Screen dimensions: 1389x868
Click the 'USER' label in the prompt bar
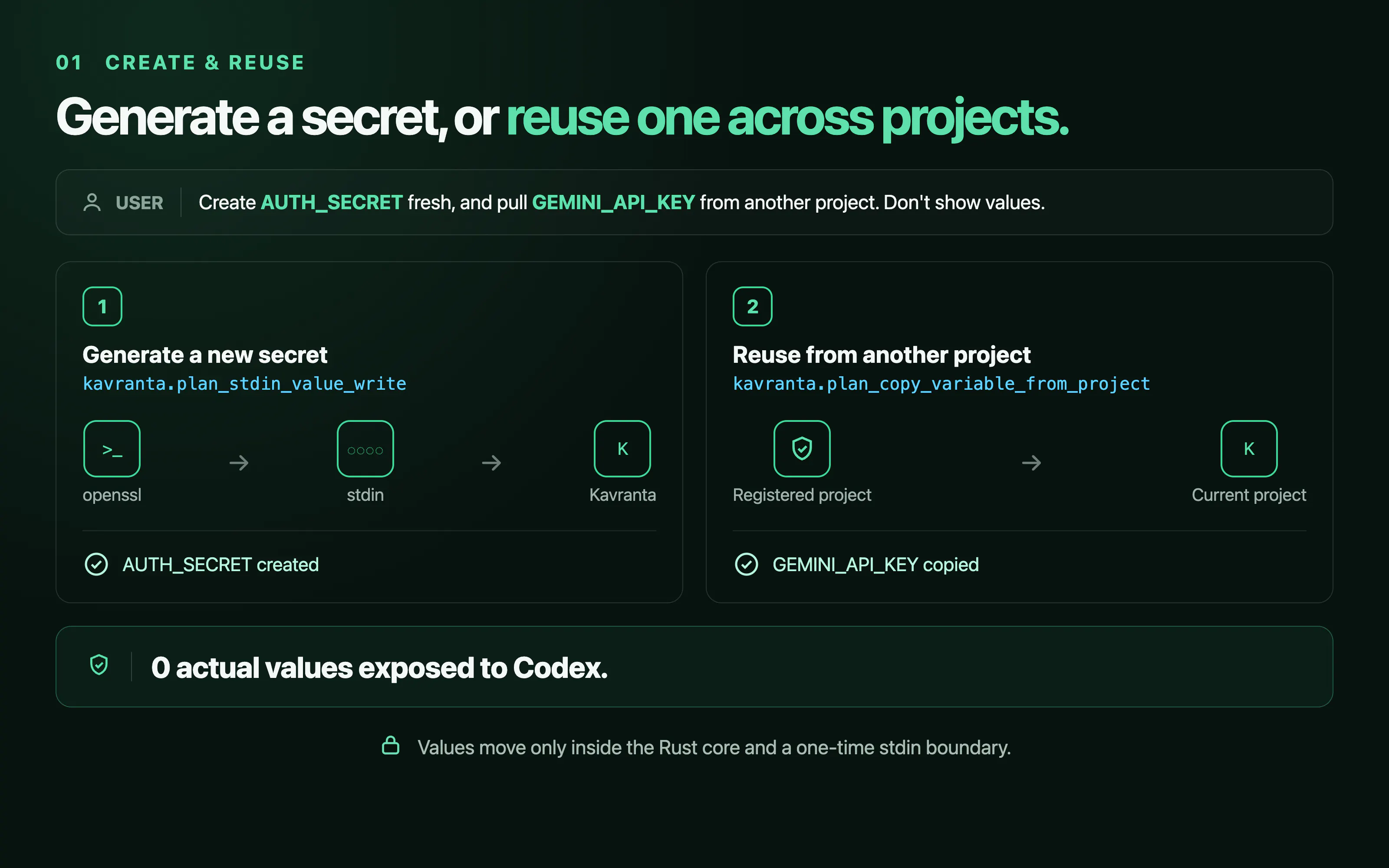139,203
